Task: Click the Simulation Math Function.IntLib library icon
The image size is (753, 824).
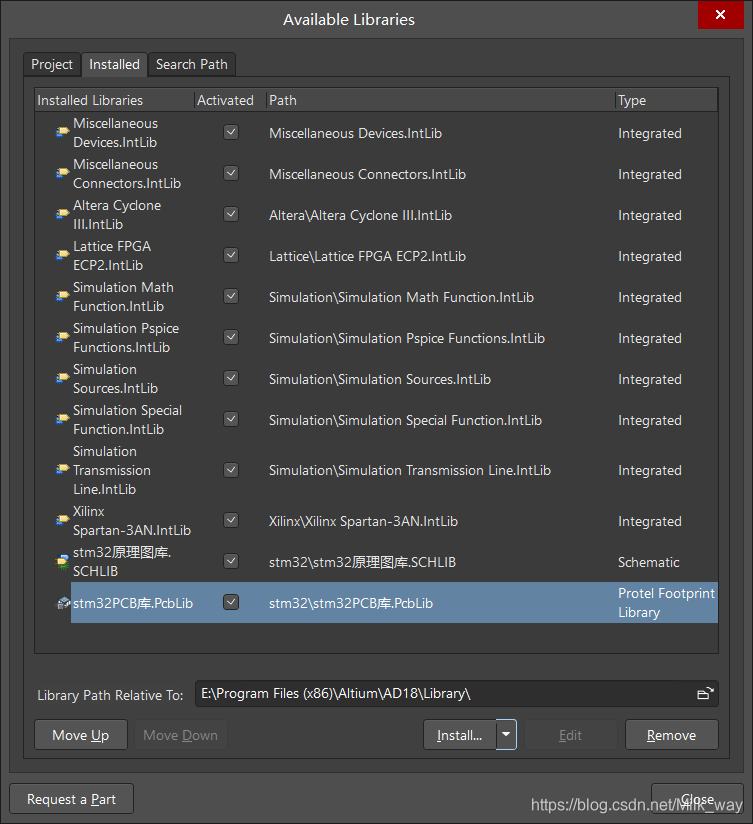Action: click(63, 296)
